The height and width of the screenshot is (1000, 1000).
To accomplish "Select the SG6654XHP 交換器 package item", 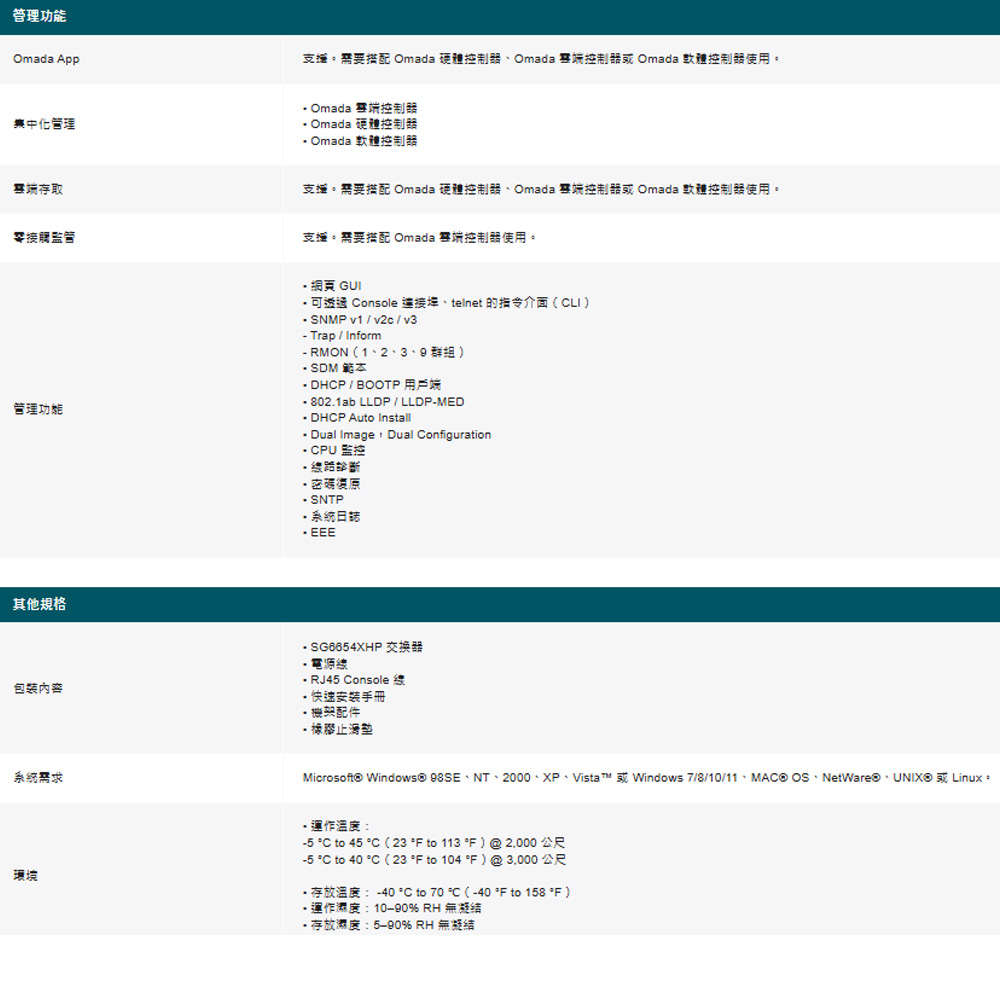I will point(366,647).
